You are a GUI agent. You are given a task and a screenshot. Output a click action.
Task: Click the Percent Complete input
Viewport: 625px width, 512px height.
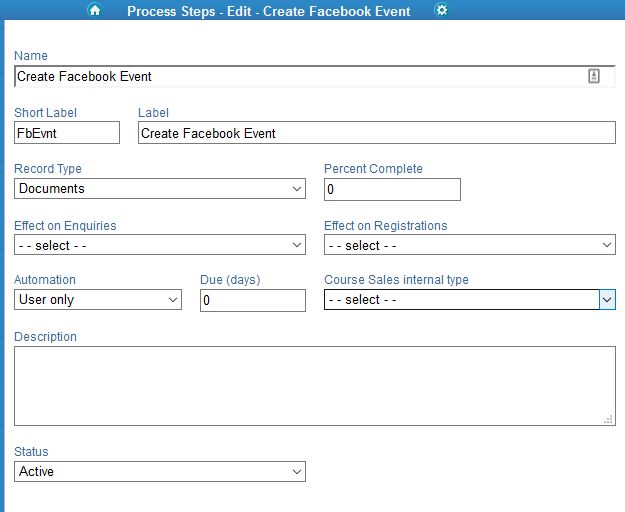coord(392,190)
